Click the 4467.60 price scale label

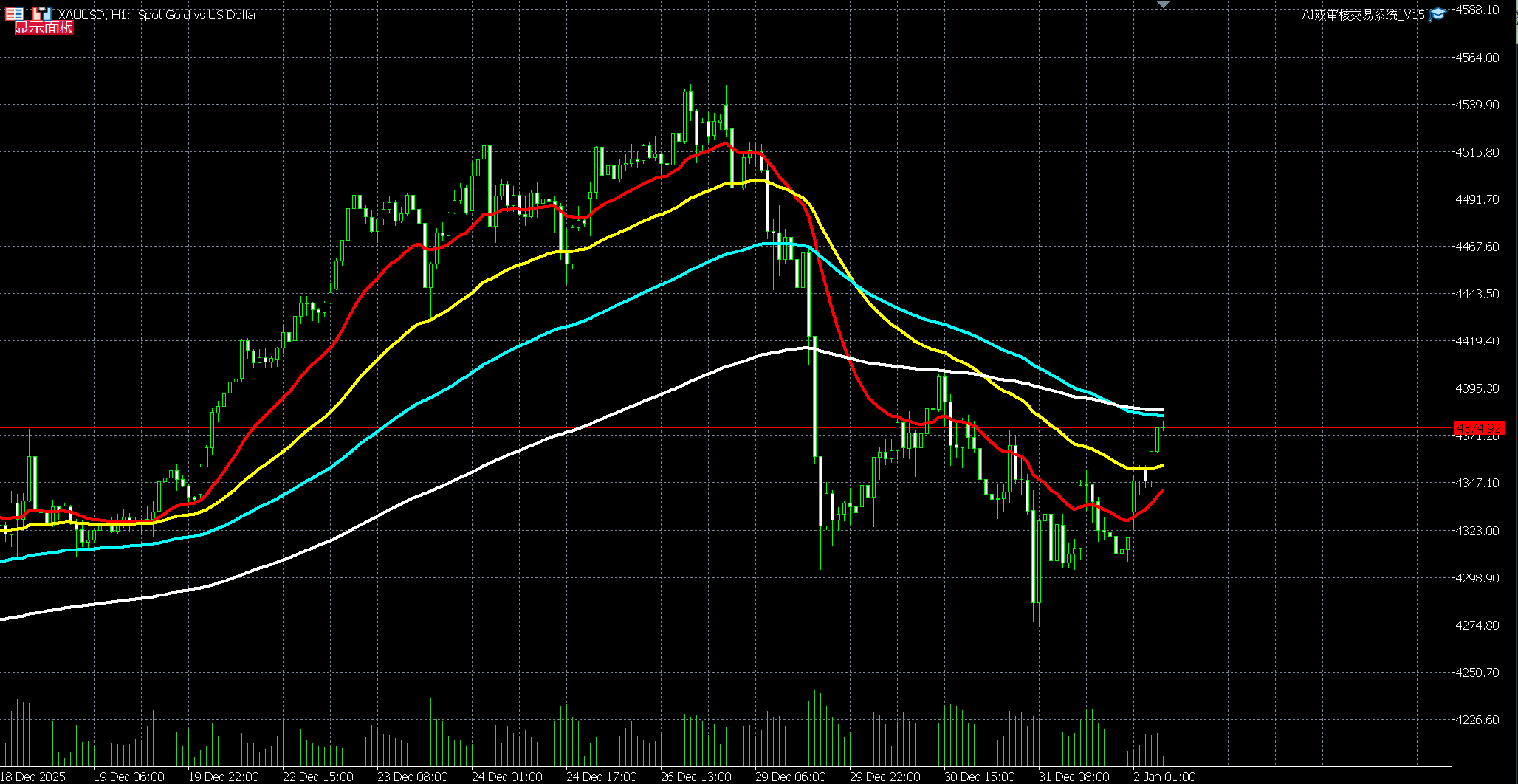pos(1477,247)
